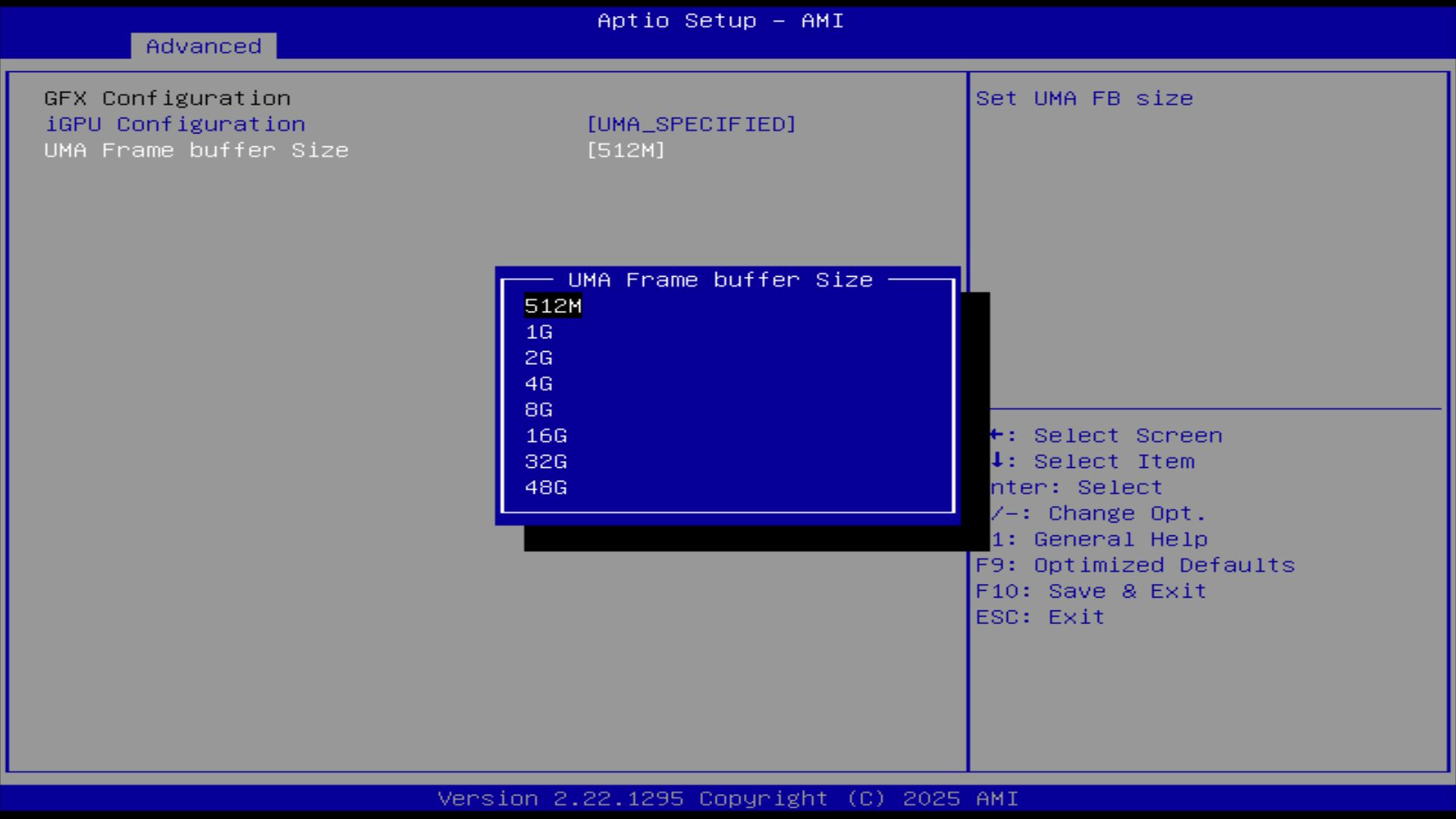The image size is (1456, 819).
Task: Pick the 2G option in the popup
Action: [x=538, y=358]
